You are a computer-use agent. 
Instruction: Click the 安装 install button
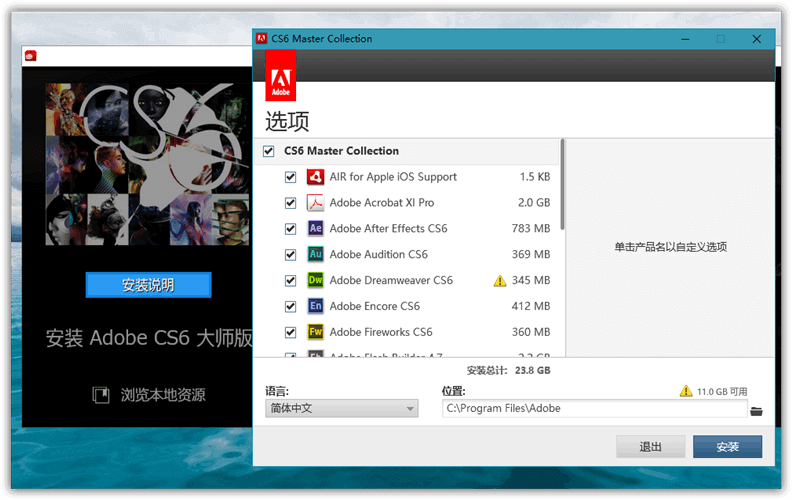[727, 446]
